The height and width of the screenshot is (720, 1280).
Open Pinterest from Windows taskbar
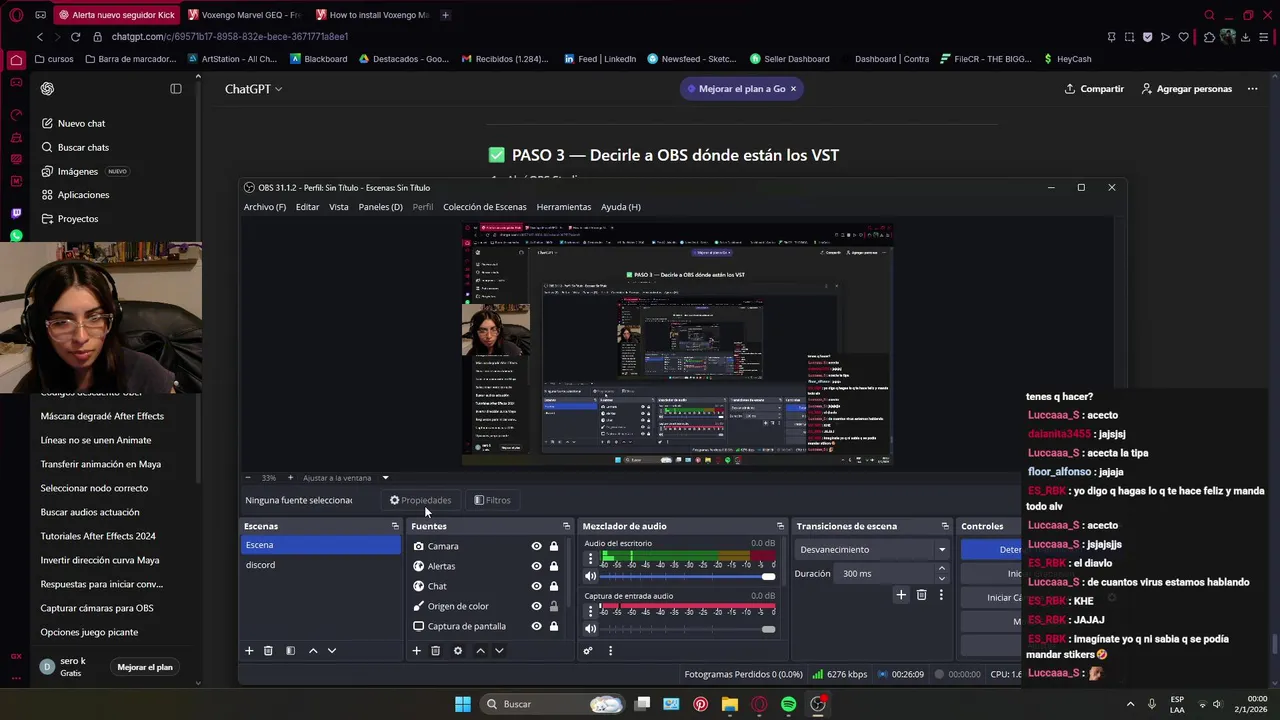(x=700, y=704)
